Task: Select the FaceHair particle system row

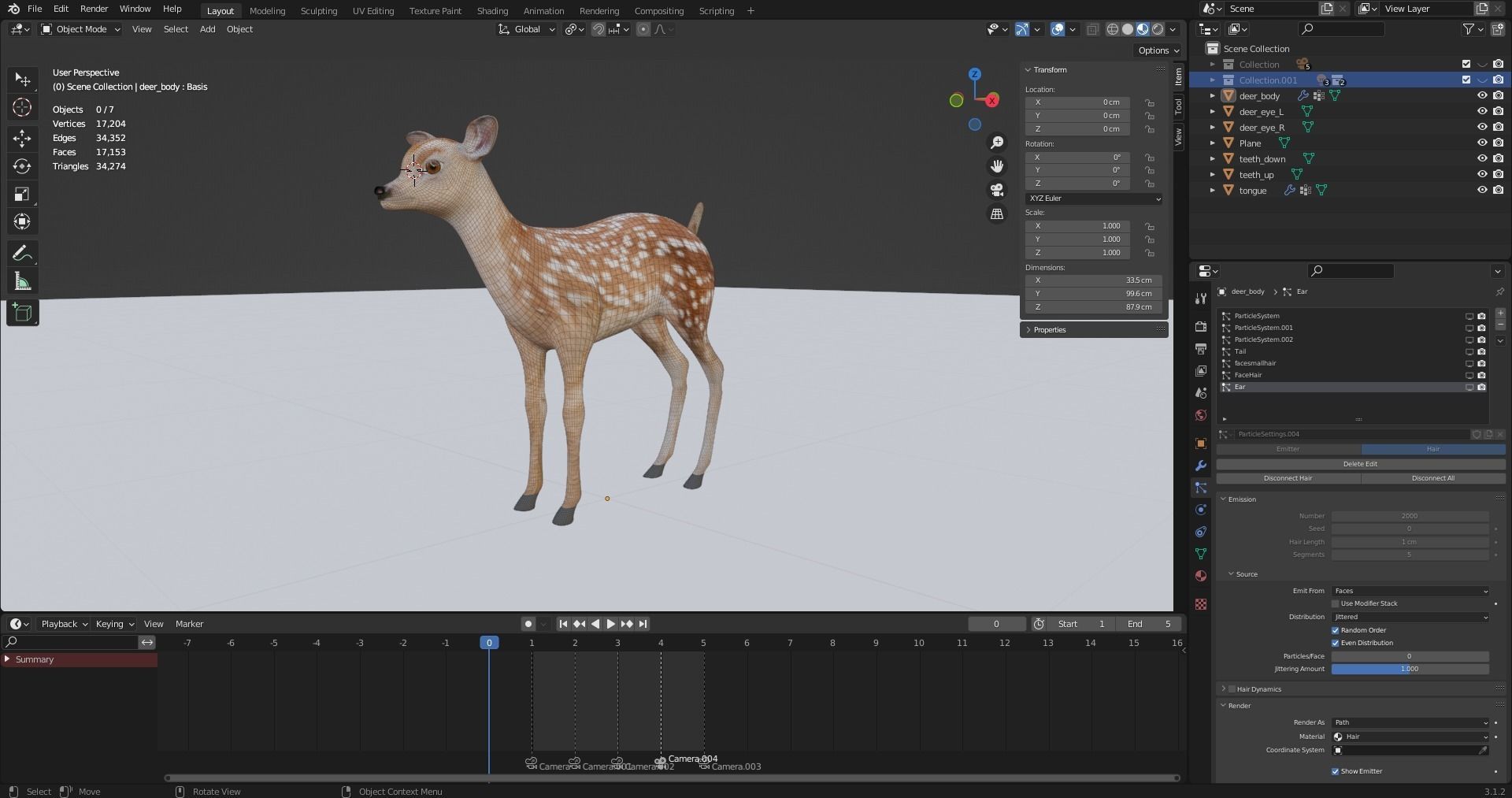Action: [1352, 375]
